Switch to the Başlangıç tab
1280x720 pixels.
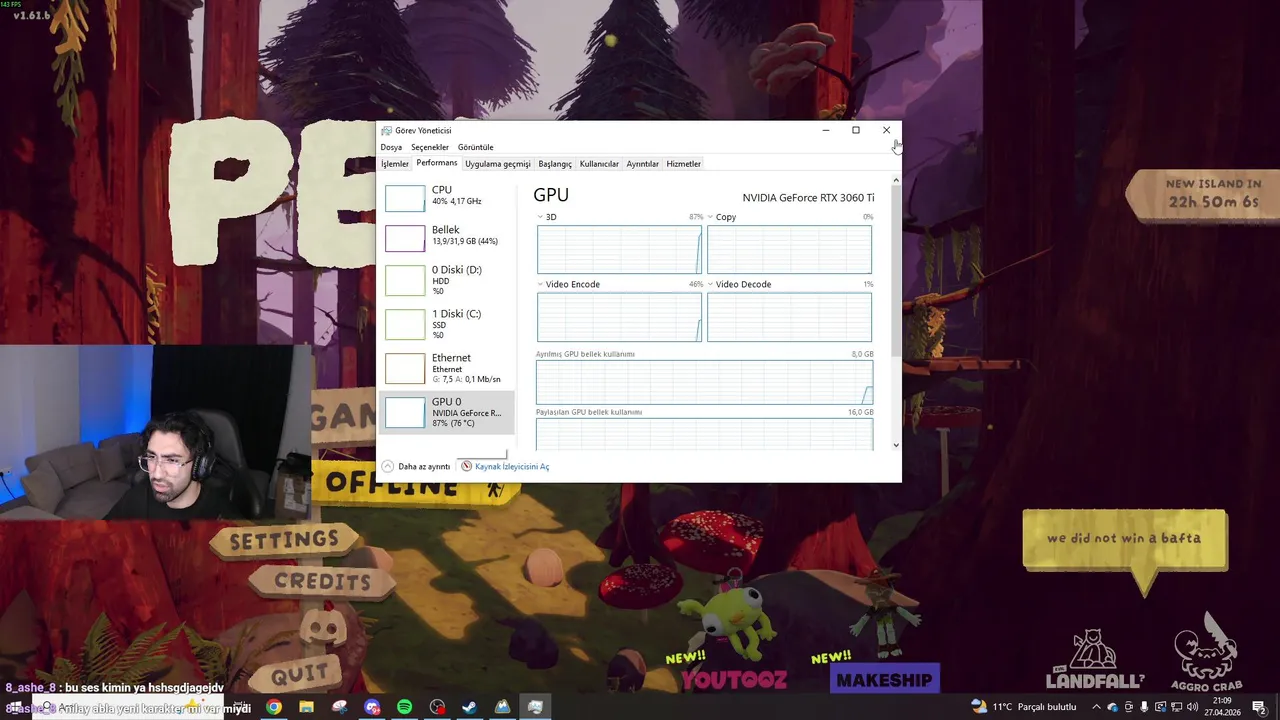pos(555,164)
